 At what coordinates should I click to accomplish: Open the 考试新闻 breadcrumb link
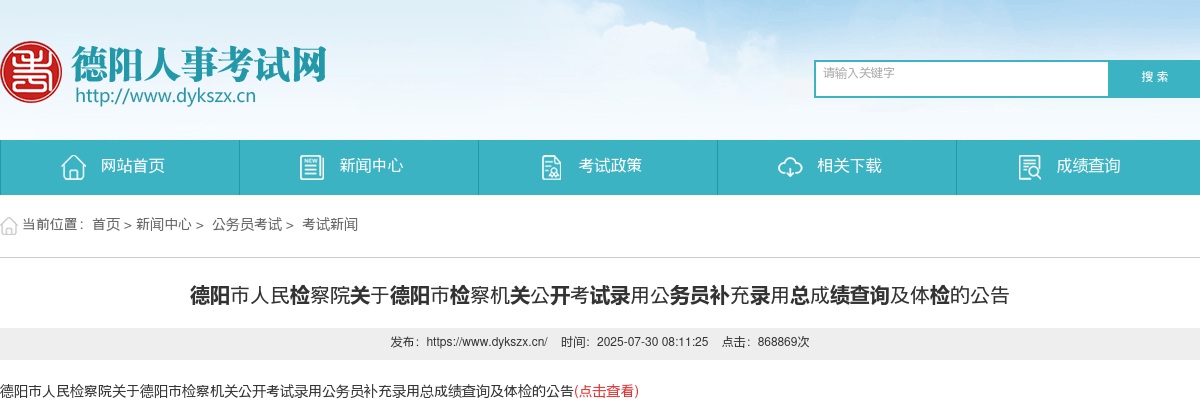point(330,225)
